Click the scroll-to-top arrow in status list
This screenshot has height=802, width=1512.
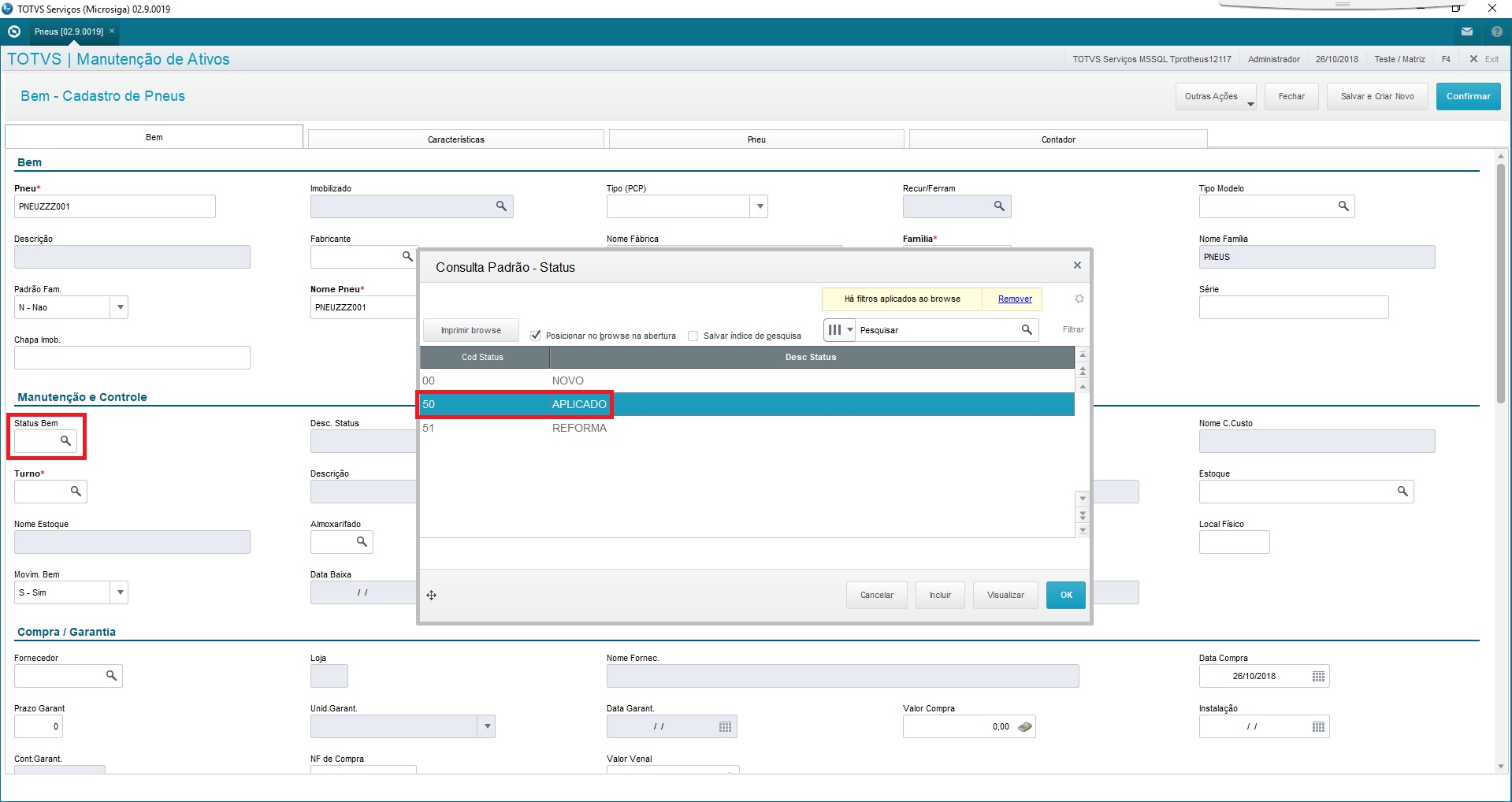pyautogui.click(x=1083, y=355)
